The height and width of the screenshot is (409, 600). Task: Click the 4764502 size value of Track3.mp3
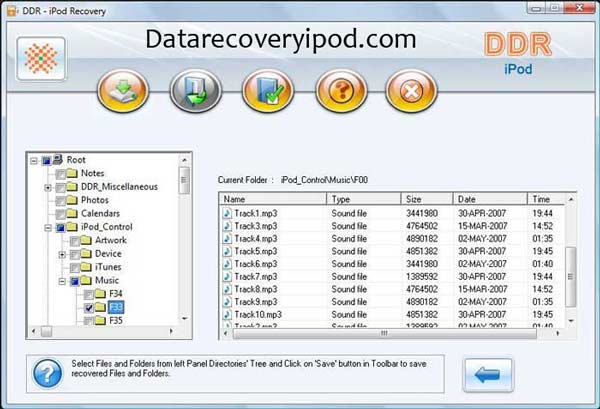pos(422,226)
